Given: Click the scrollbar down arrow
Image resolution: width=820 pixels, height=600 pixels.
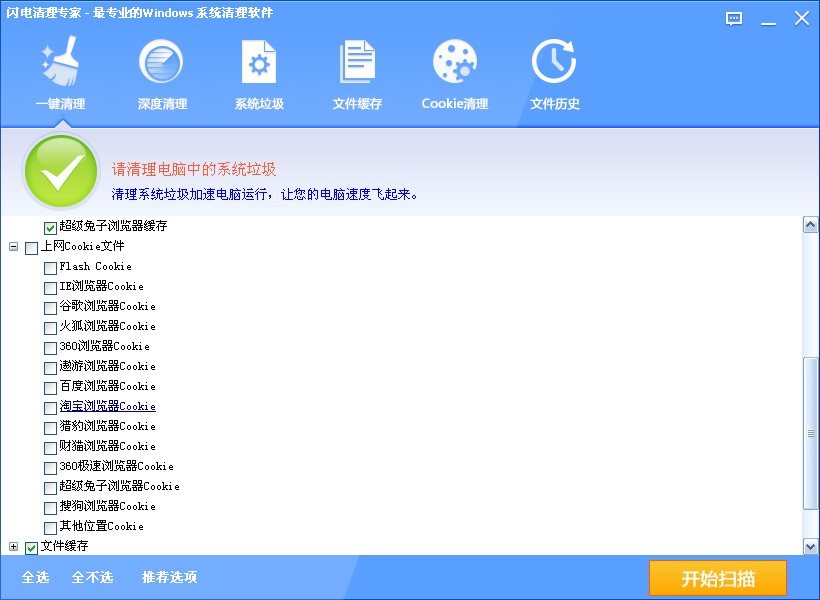Looking at the screenshot, I should click(811, 547).
